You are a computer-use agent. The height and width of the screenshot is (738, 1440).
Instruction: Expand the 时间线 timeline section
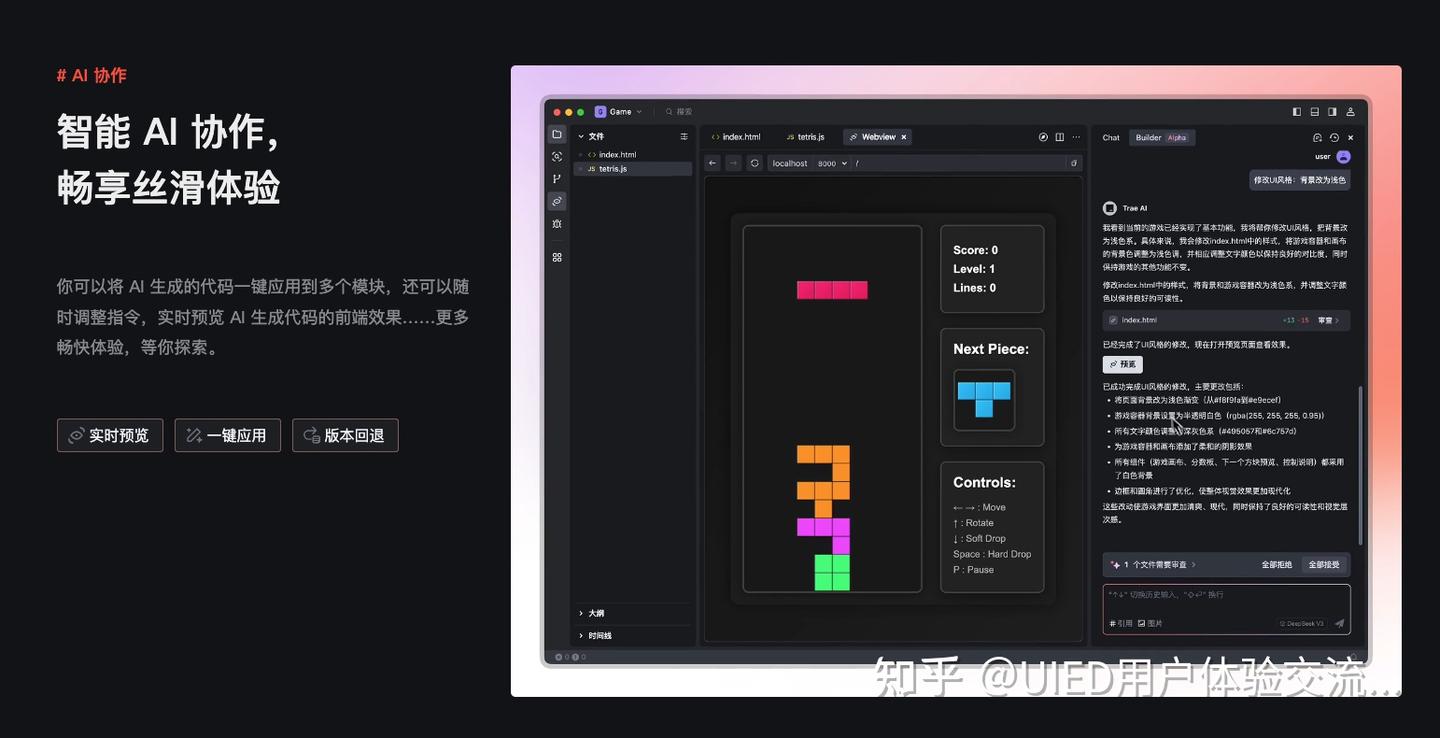(597, 635)
